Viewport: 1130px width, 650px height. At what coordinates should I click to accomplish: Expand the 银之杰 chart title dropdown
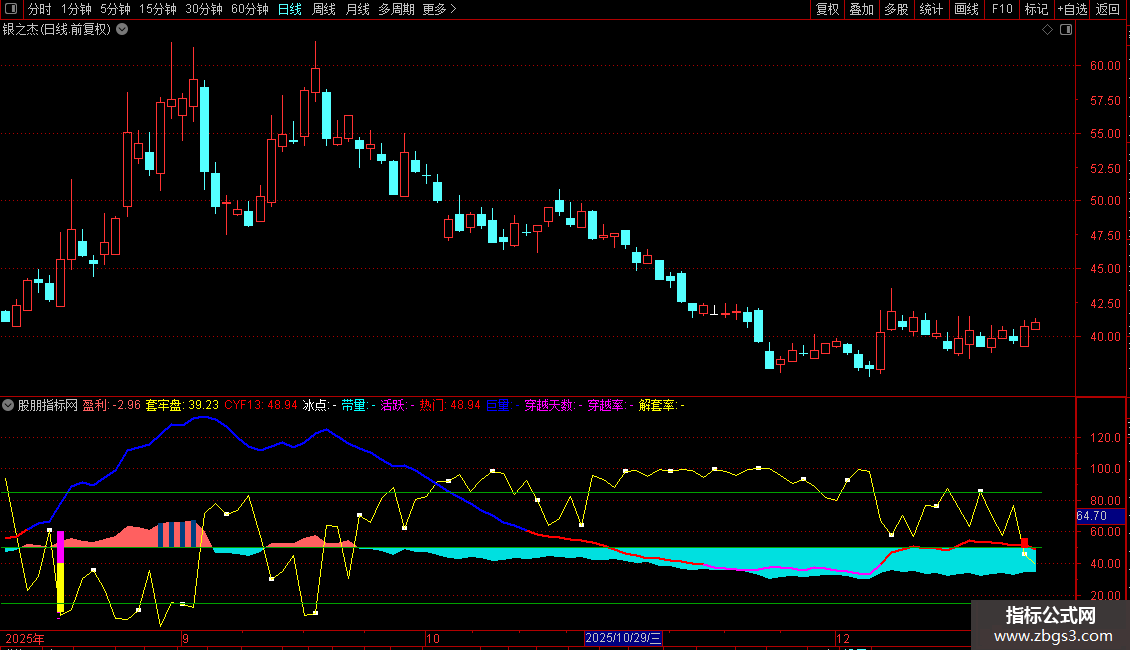point(122,29)
